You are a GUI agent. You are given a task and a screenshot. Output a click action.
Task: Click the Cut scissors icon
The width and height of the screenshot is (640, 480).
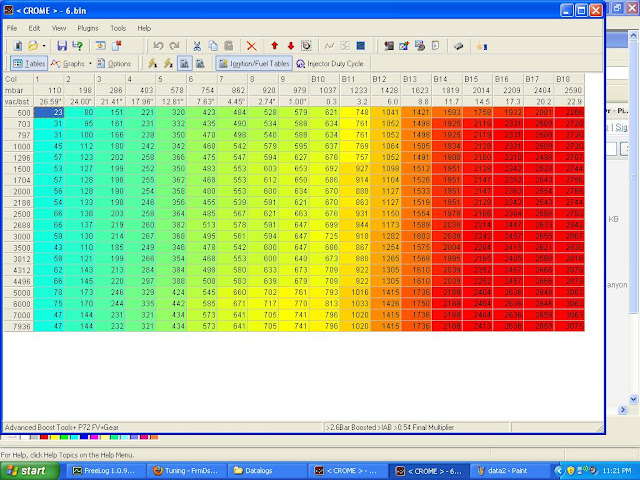coord(197,46)
